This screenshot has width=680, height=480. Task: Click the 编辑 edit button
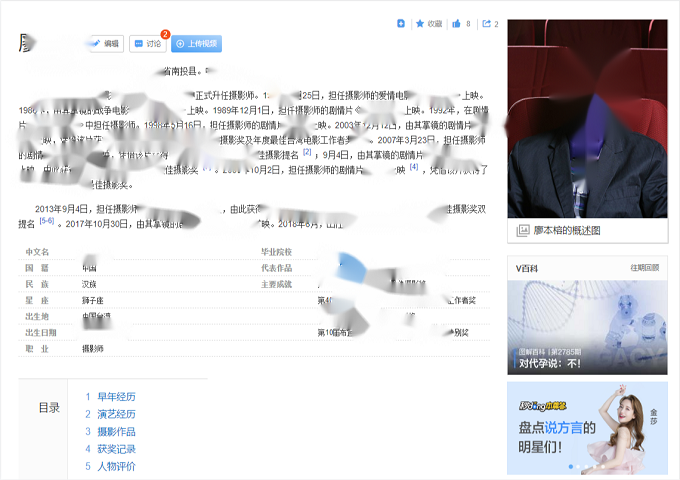click(106, 44)
